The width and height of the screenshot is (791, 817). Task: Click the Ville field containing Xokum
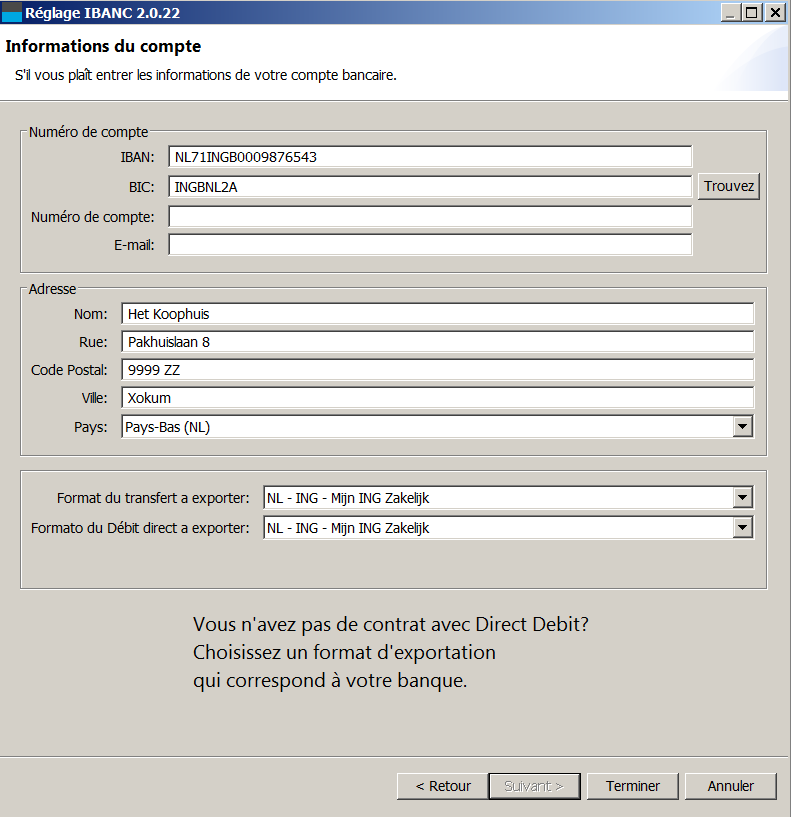click(x=437, y=398)
